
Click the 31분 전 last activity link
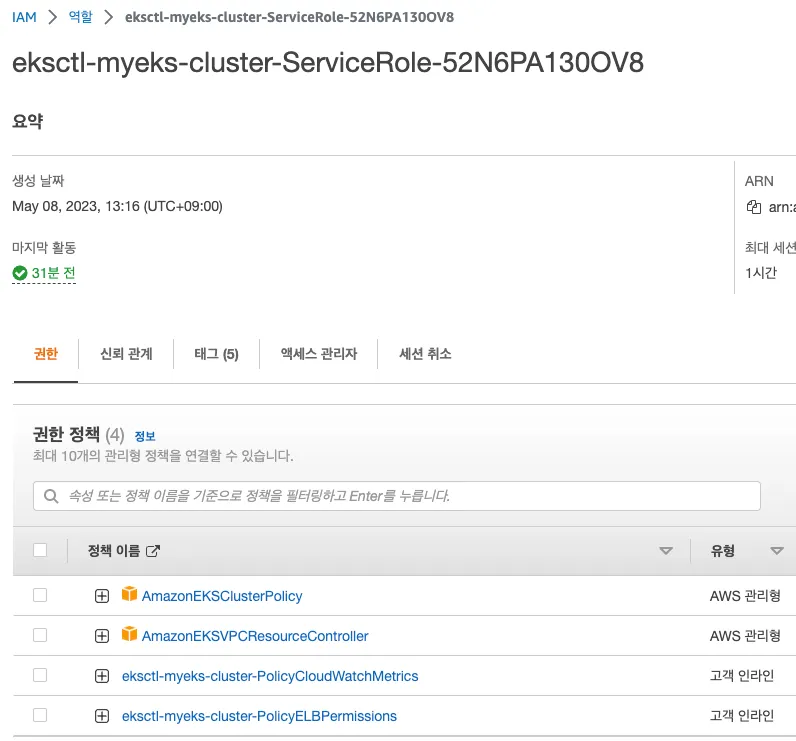[x=53, y=273]
